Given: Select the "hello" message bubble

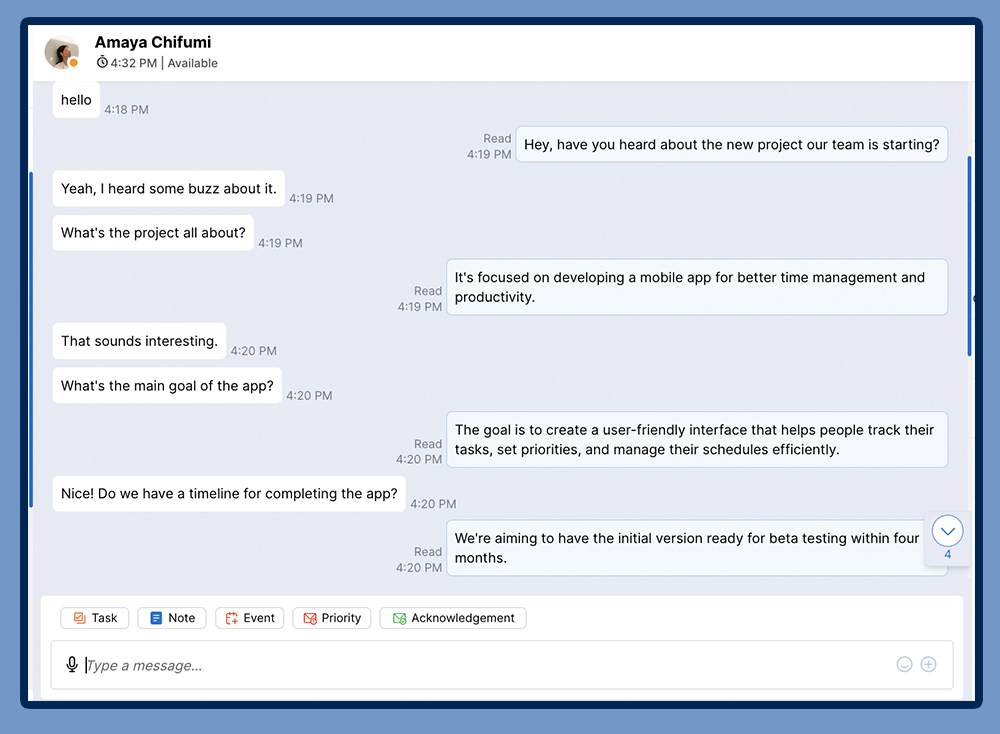Looking at the screenshot, I should (77, 100).
